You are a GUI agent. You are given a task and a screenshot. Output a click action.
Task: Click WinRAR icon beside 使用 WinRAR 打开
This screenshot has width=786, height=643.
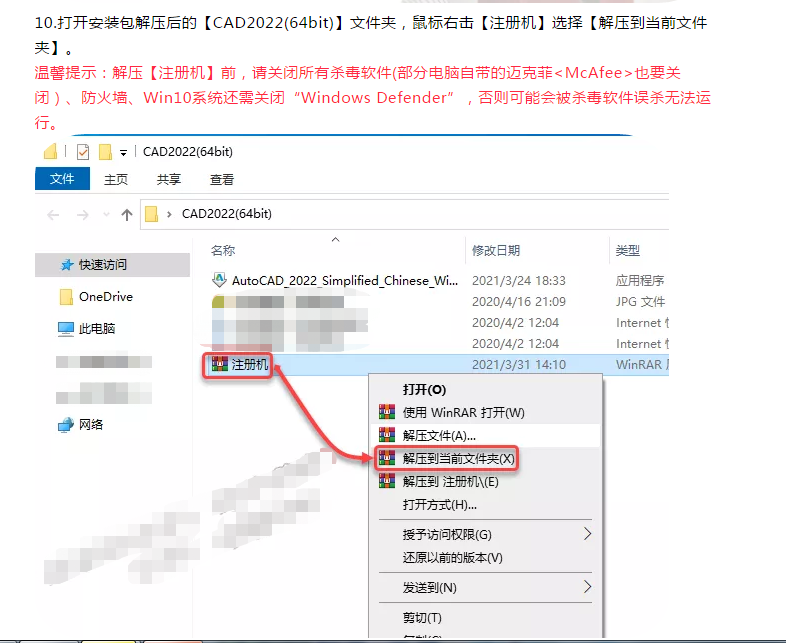click(387, 412)
